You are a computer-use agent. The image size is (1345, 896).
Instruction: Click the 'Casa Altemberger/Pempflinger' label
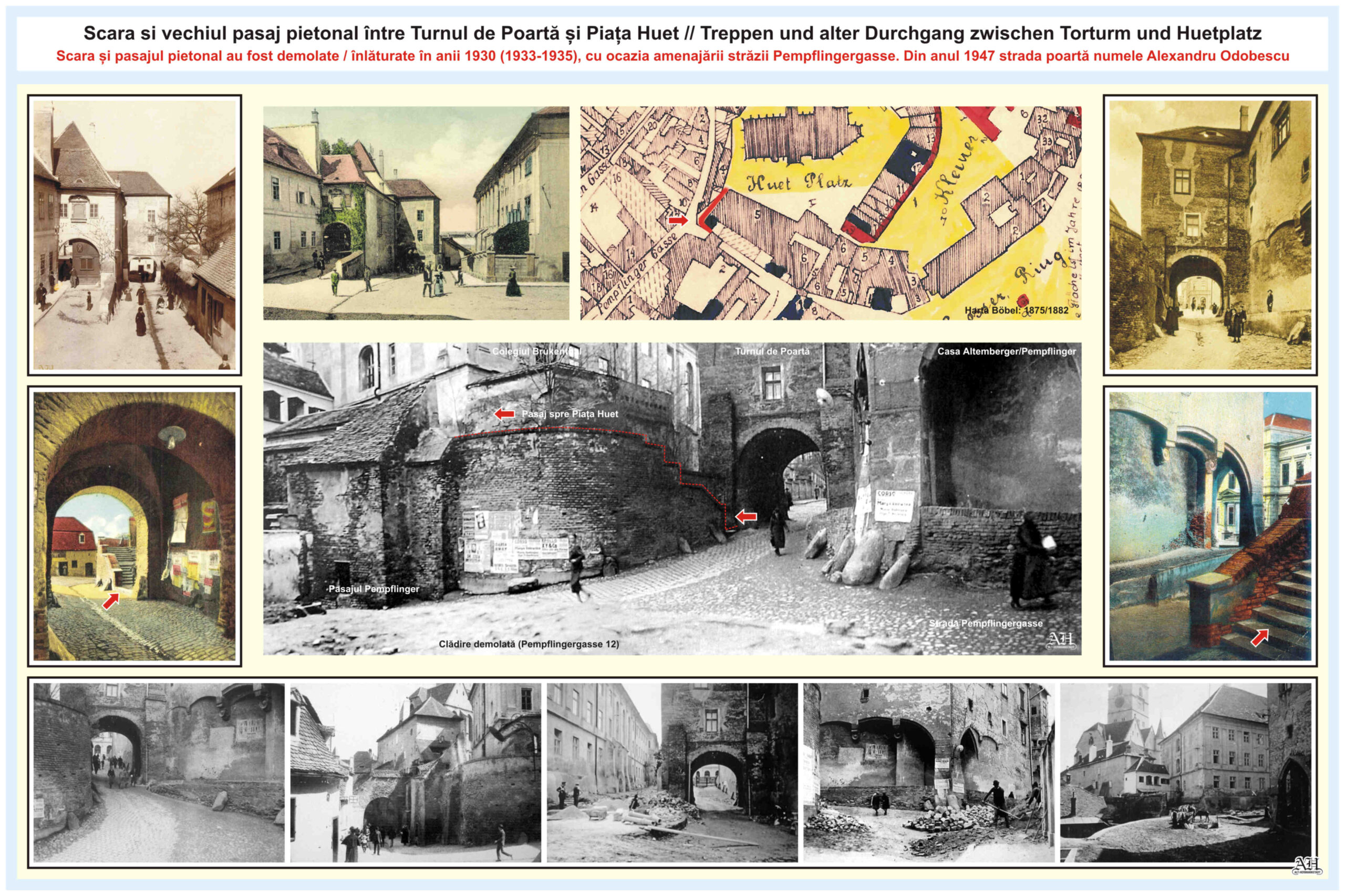pos(1006,351)
